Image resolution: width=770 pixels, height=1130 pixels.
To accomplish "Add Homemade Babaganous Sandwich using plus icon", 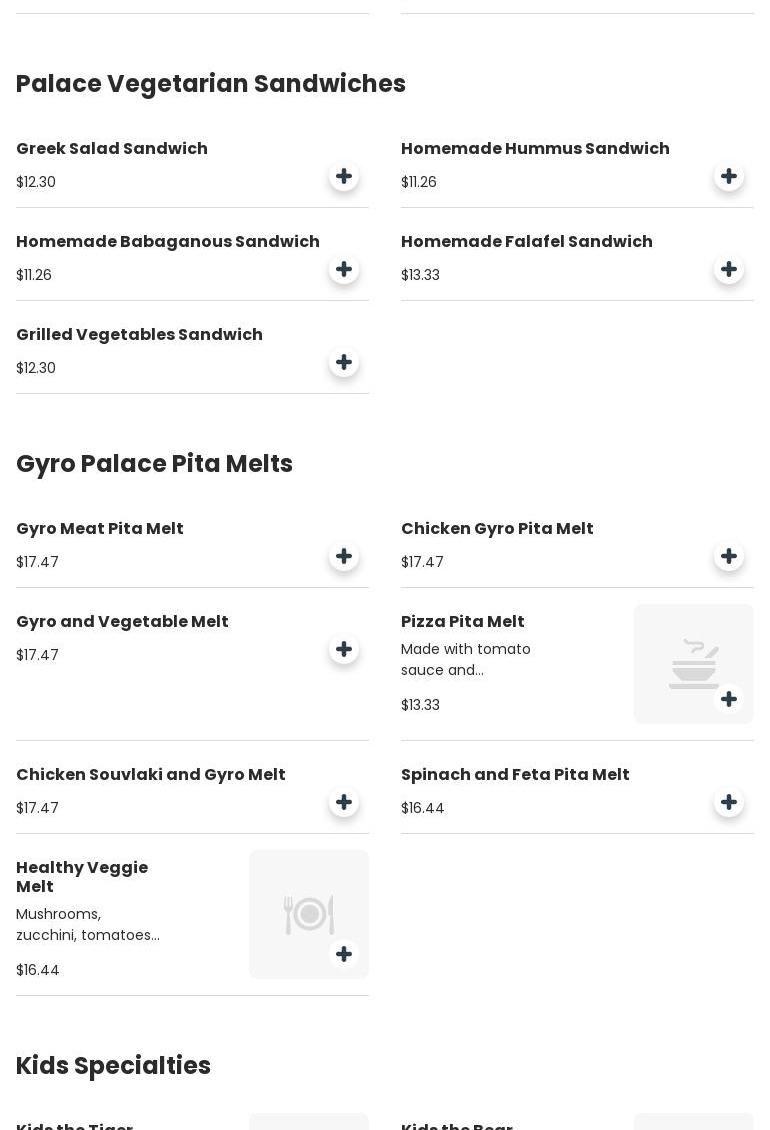I will click(344, 269).
